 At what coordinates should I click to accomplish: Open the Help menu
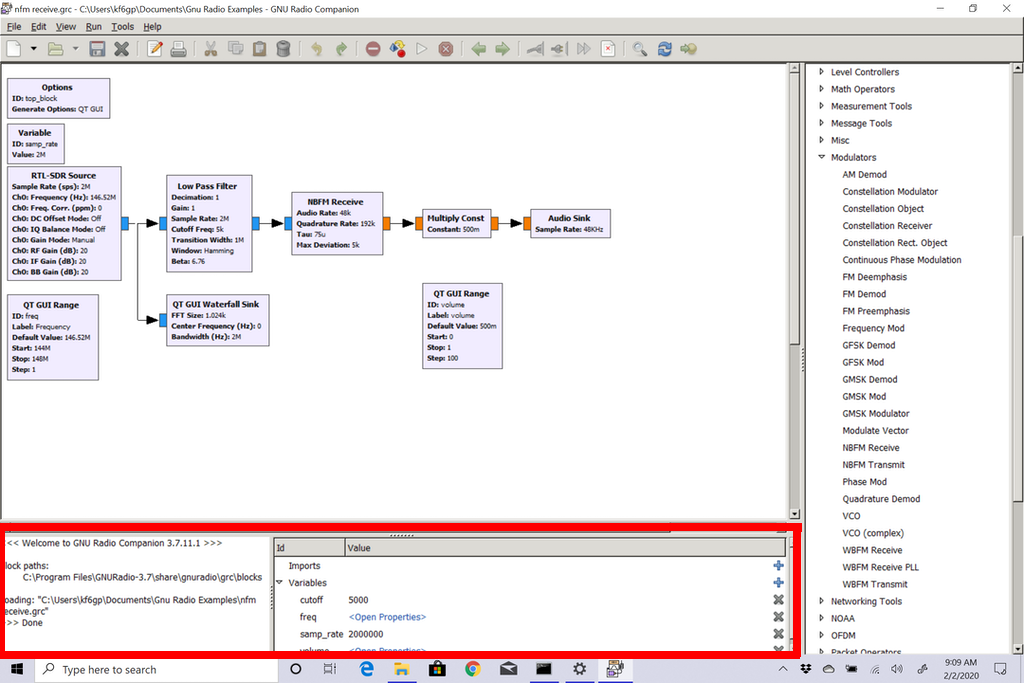click(152, 27)
